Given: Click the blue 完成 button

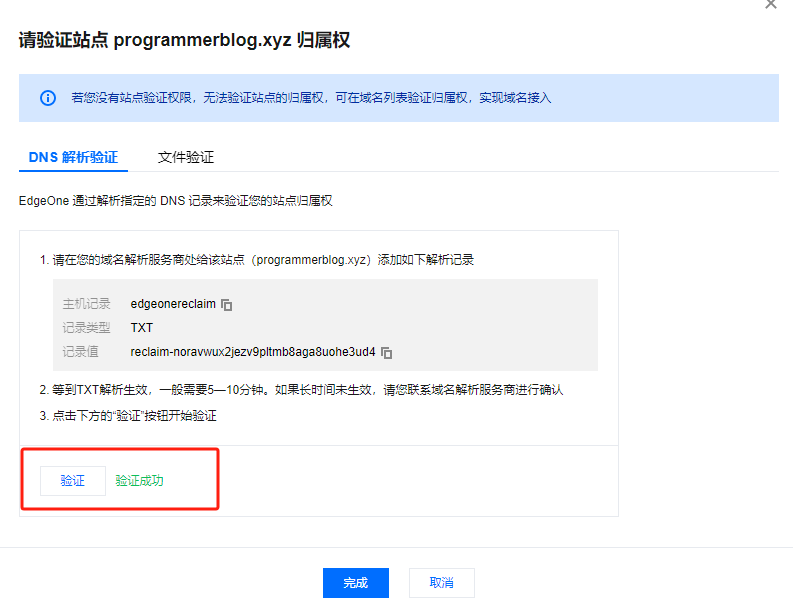Looking at the screenshot, I should pyautogui.click(x=356, y=583).
